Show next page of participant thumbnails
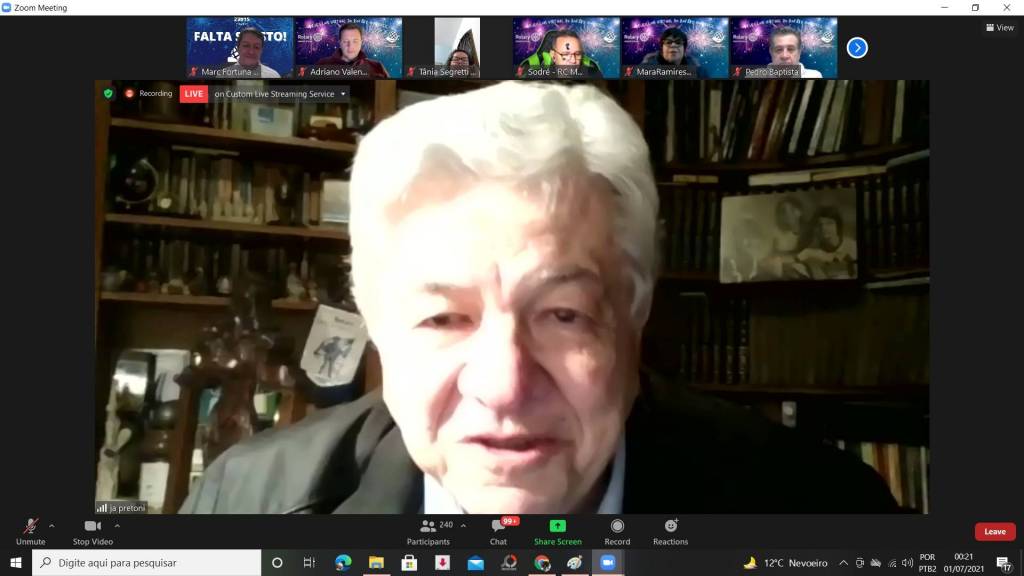 point(857,47)
